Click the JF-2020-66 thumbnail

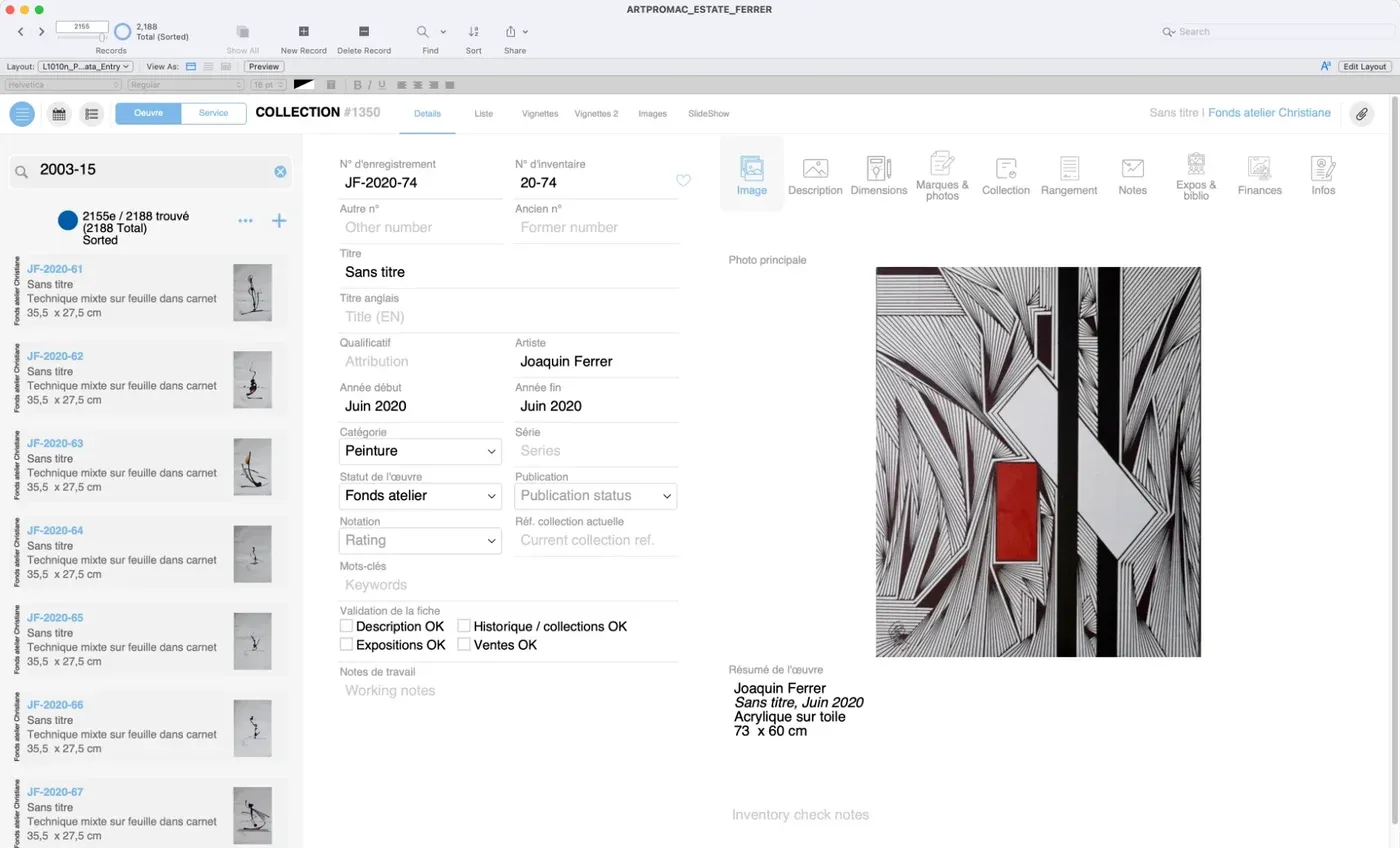pyautogui.click(x=252, y=727)
